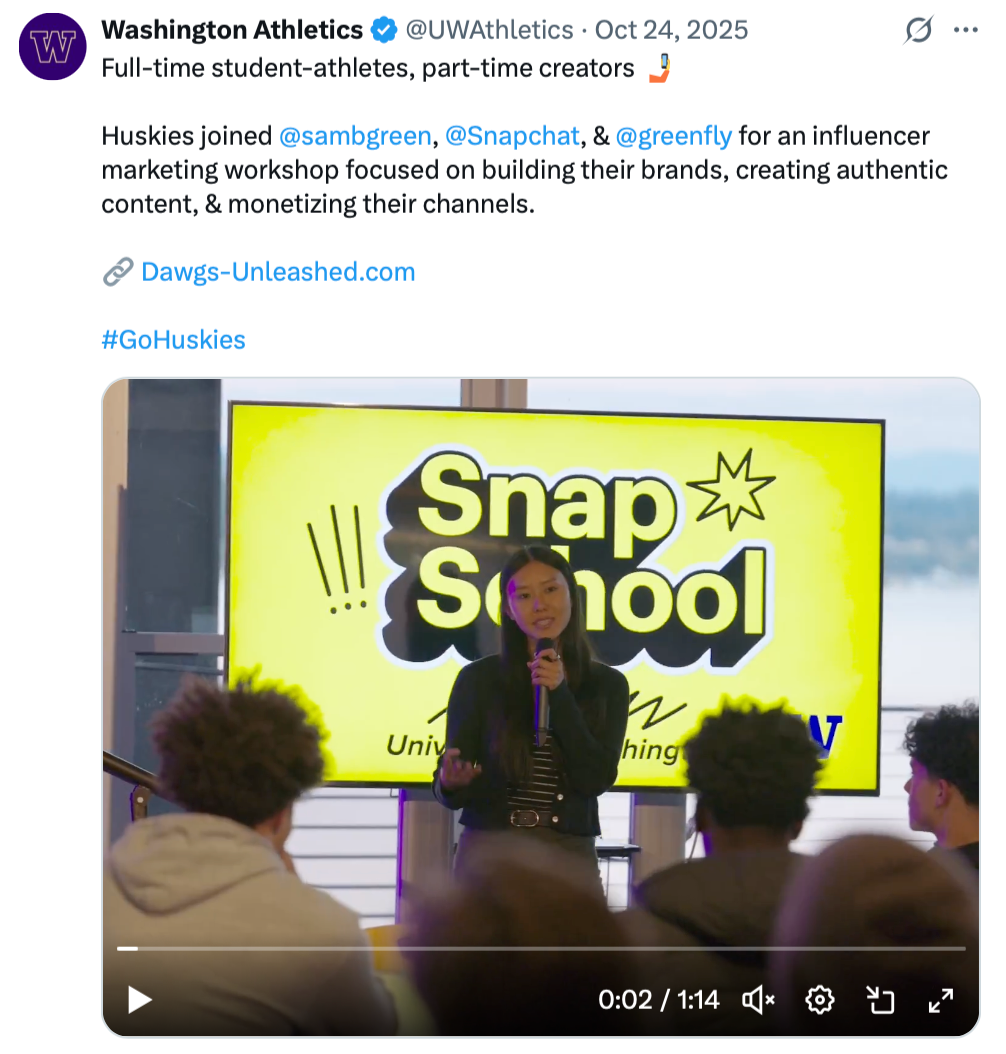Click the @UWAthletics handle
1006x1054 pixels.
click(488, 31)
